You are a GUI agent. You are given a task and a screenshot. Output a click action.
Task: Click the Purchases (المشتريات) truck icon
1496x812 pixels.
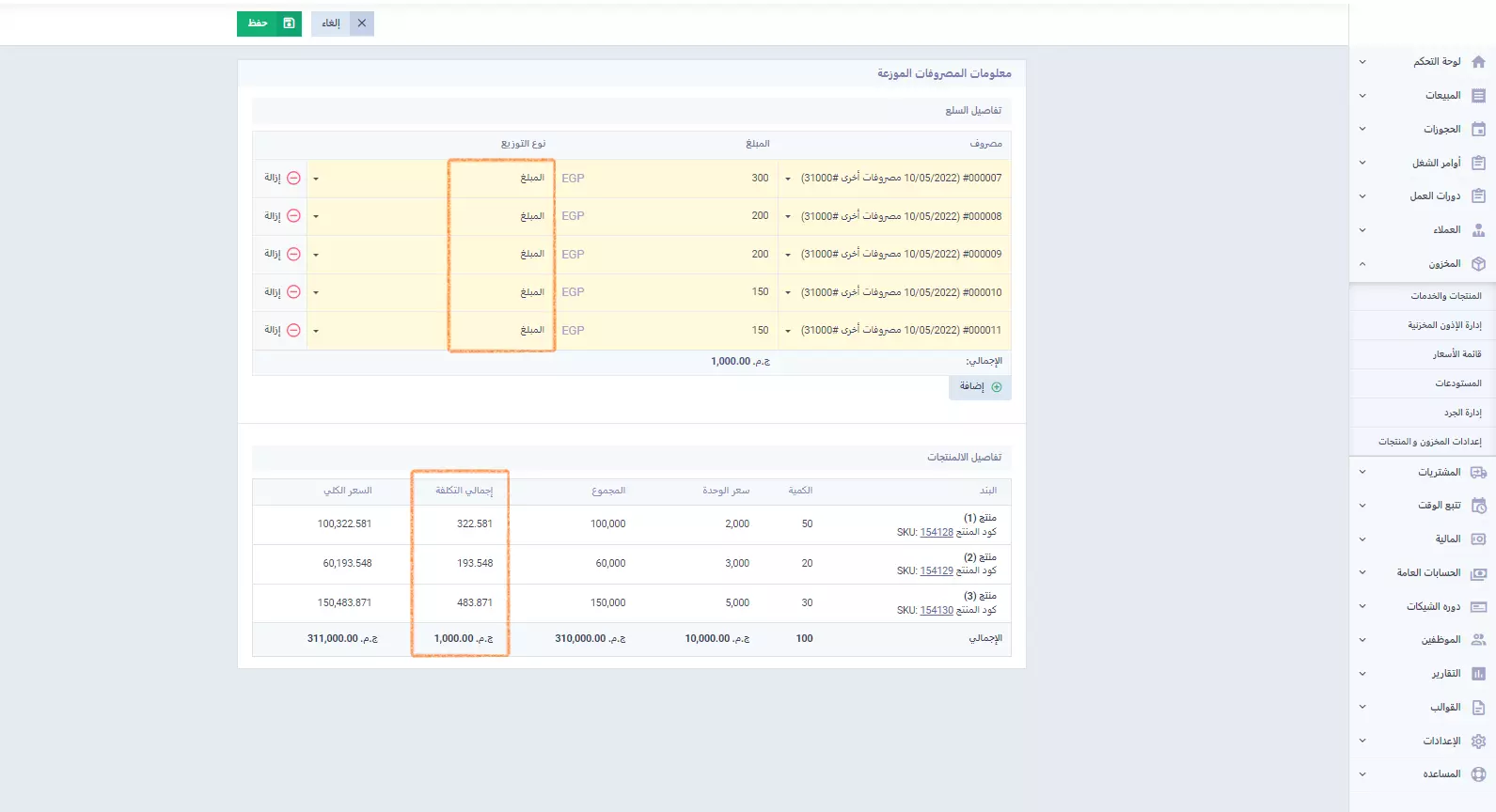(1478, 473)
